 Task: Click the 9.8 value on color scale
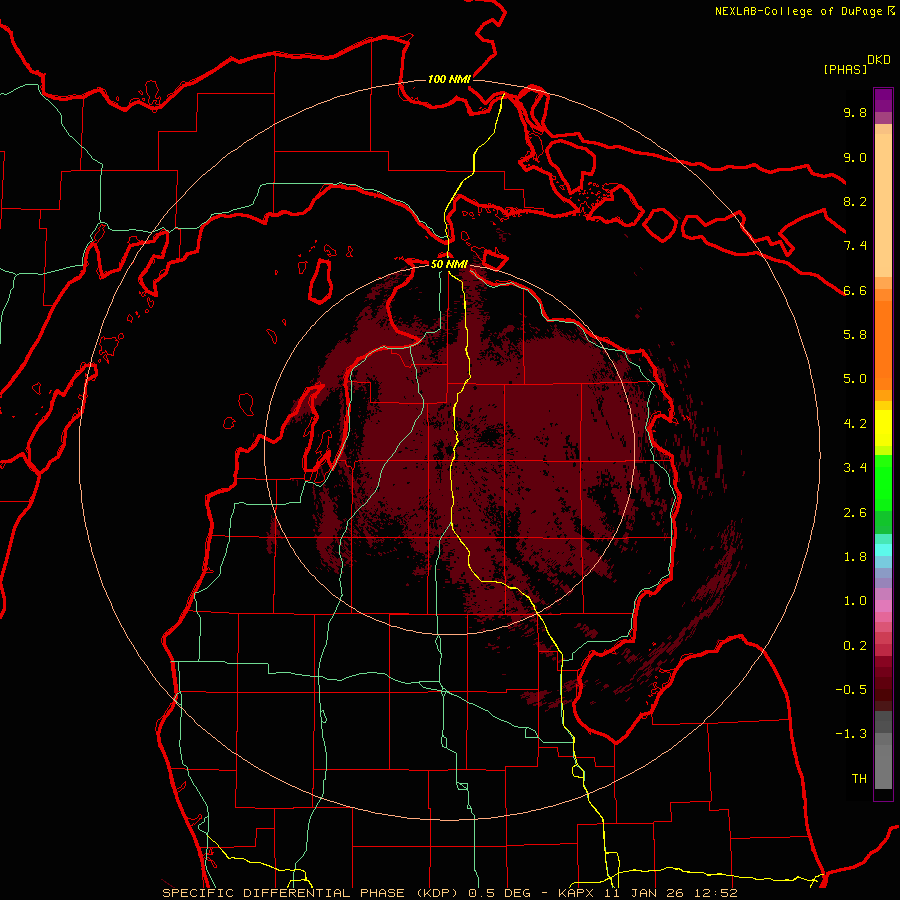(855, 112)
